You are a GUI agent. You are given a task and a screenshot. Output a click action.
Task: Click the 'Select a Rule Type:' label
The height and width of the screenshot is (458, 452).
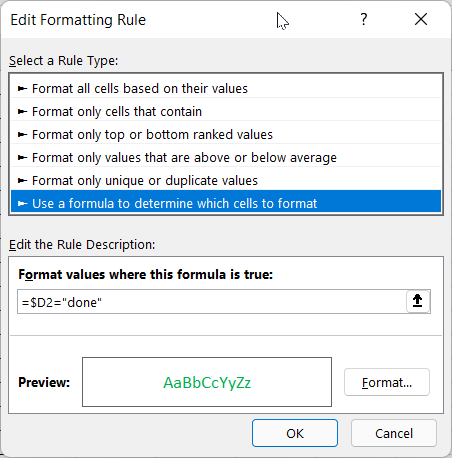pos(64,61)
